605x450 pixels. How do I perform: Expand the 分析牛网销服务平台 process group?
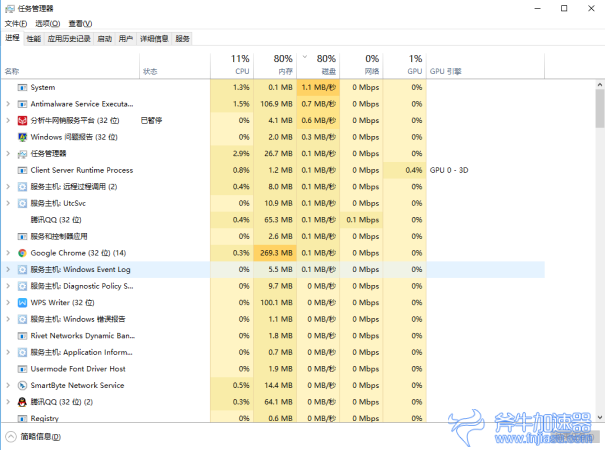tap(8, 121)
